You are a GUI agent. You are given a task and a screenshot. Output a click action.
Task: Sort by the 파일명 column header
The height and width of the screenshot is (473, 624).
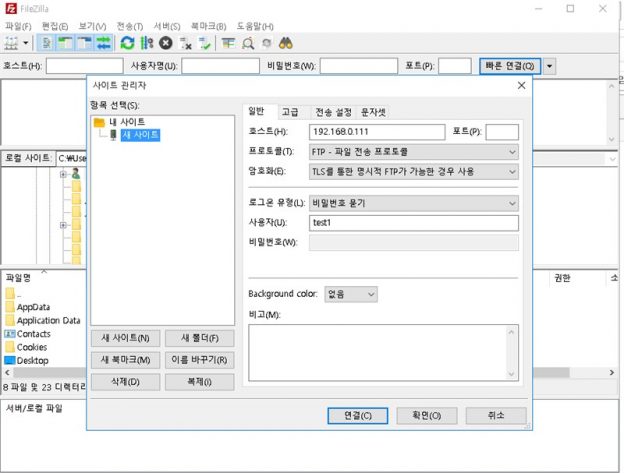(x=18, y=278)
